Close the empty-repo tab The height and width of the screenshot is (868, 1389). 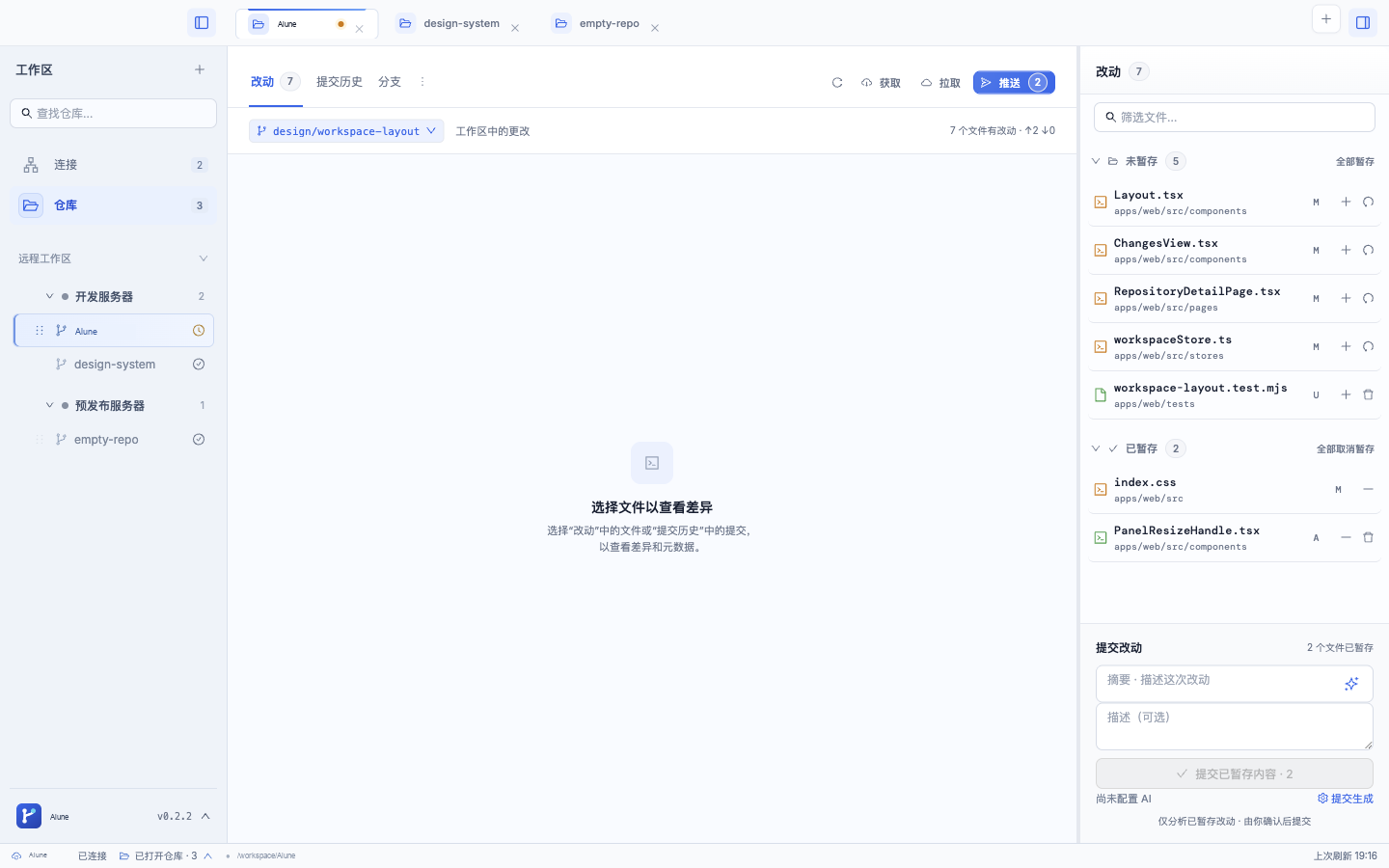point(655,28)
